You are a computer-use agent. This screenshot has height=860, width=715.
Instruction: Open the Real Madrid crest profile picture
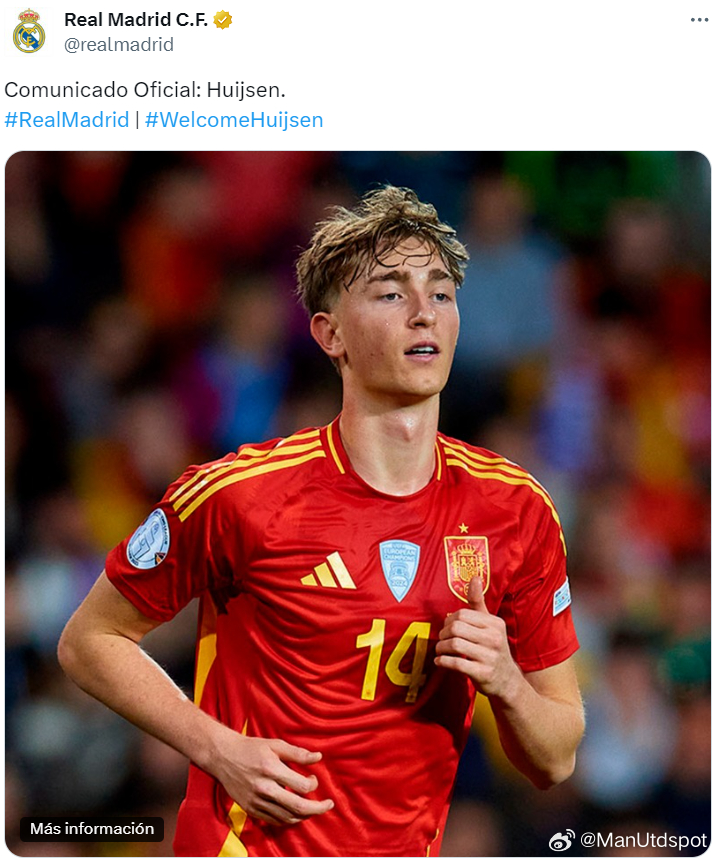click(x=29, y=32)
